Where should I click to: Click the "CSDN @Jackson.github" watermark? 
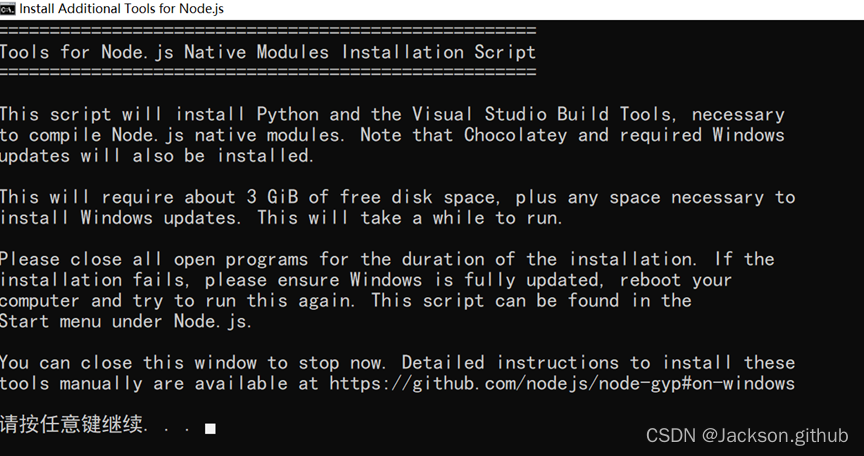point(746,436)
